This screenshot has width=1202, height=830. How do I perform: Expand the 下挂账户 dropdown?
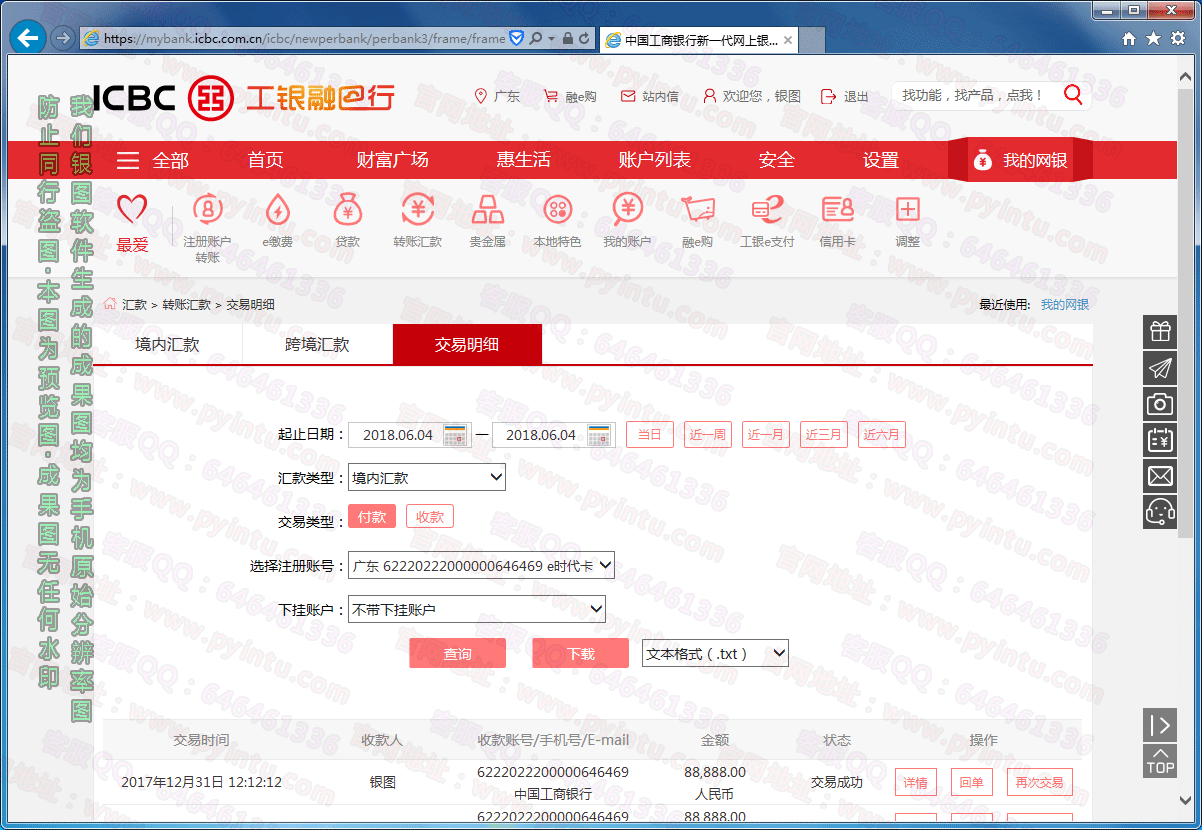pos(477,609)
